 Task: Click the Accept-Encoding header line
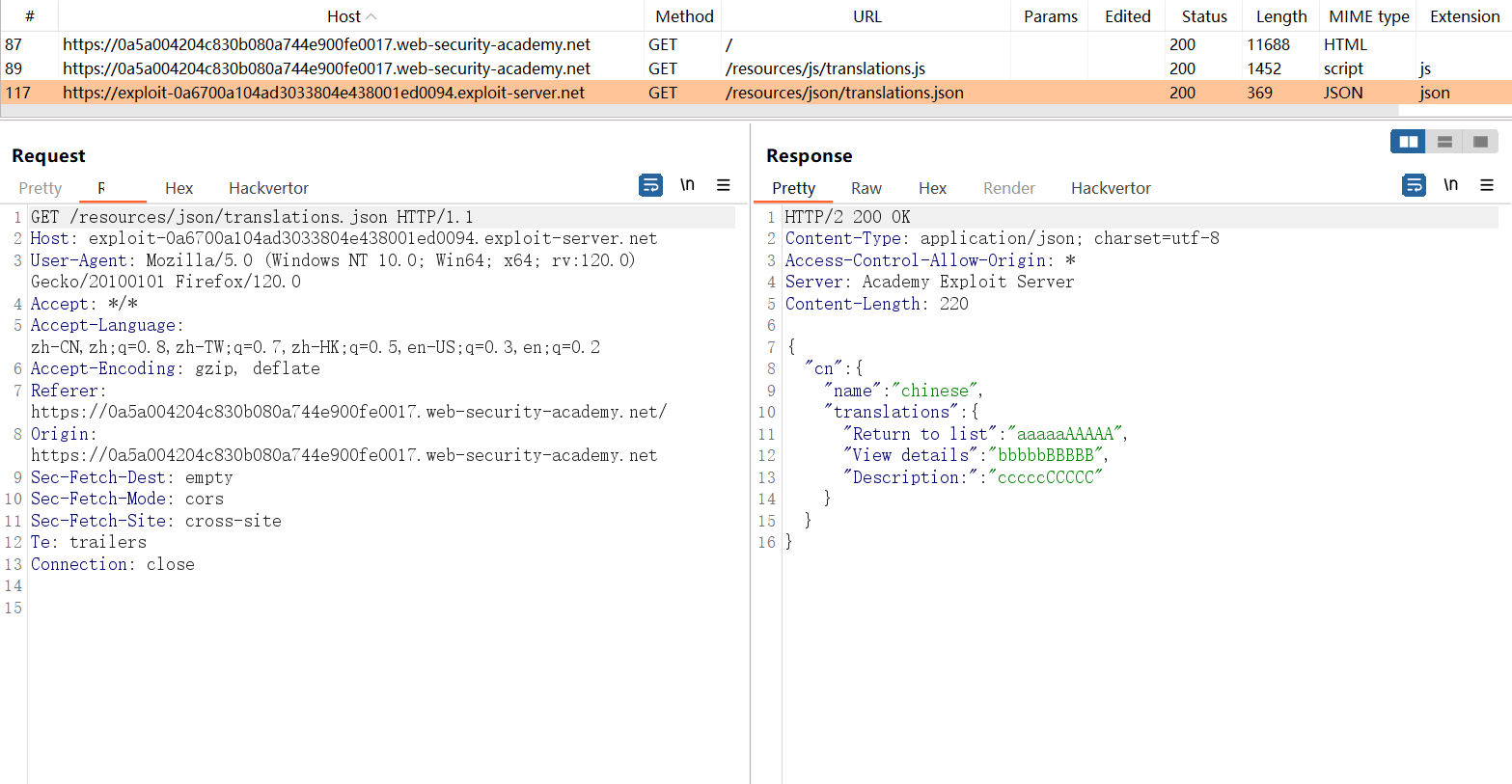coord(175,368)
